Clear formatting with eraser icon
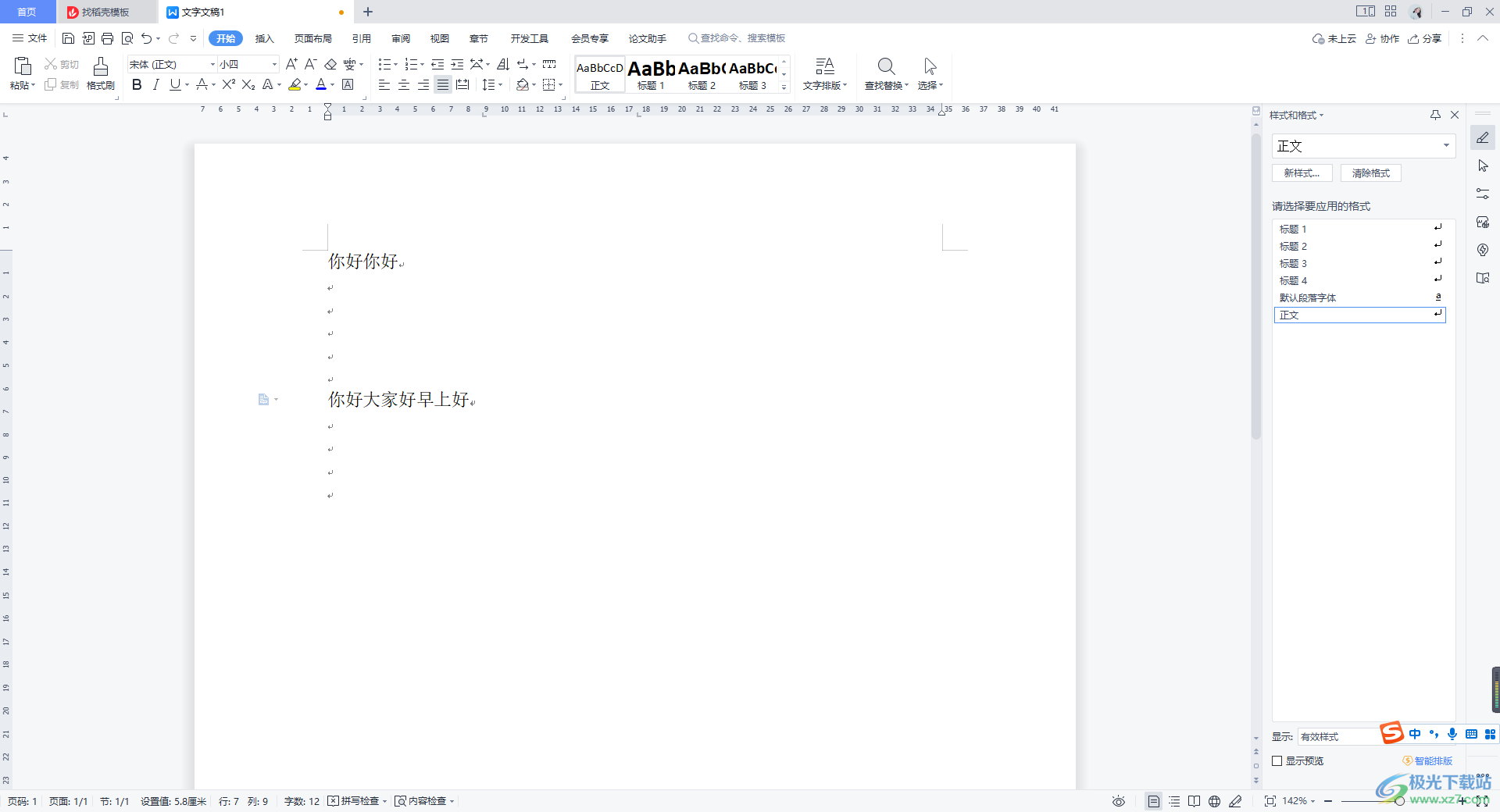Image resolution: width=1500 pixels, height=812 pixels. coord(330,64)
